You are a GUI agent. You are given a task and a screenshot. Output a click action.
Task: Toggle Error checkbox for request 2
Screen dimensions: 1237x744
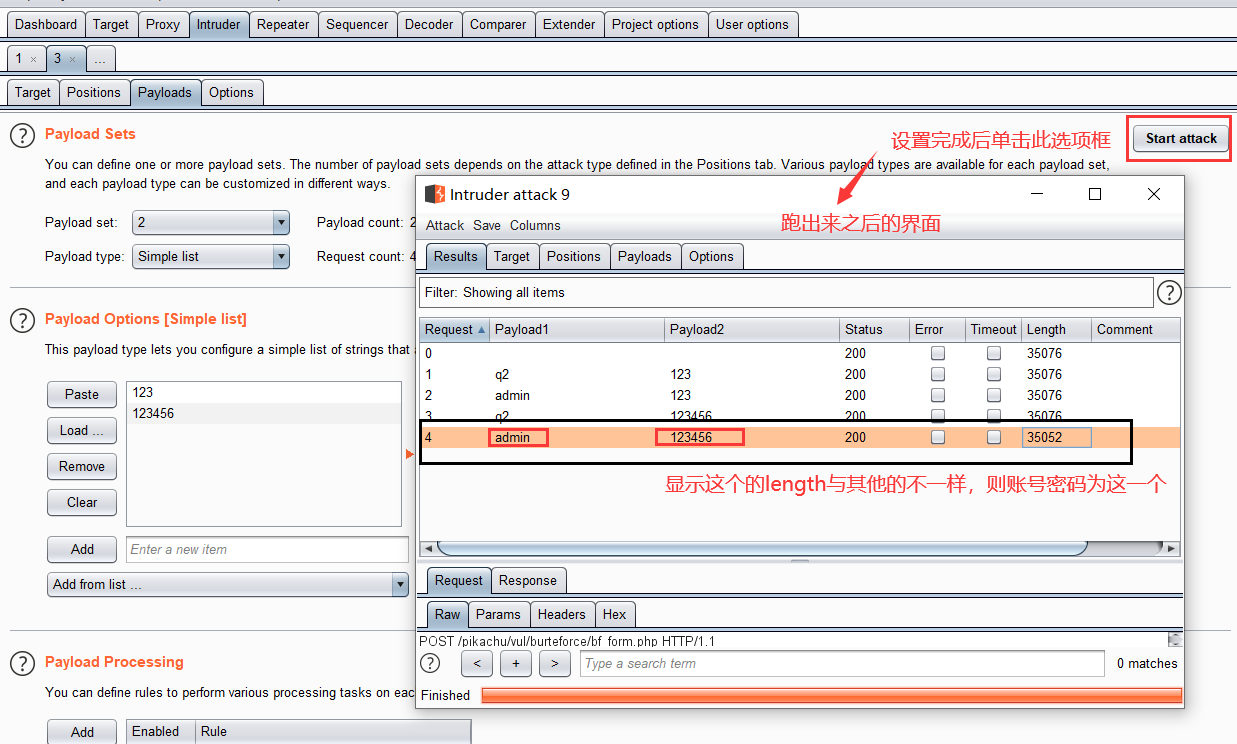coord(938,395)
